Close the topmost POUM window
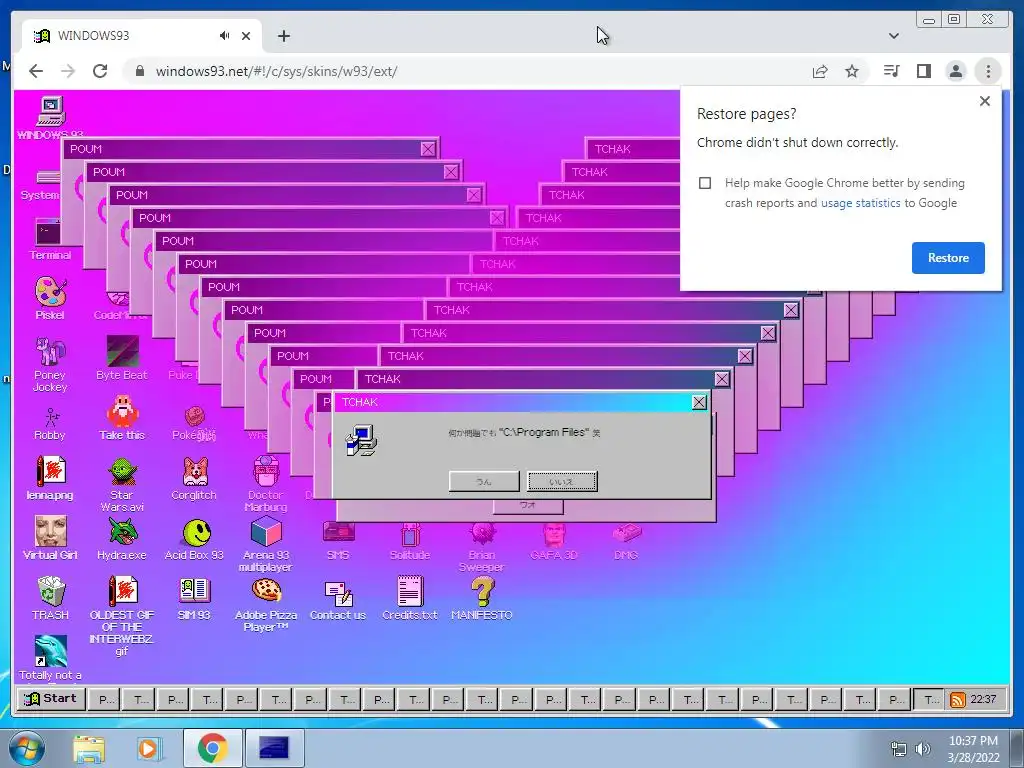The width and height of the screenshot is (1024, 768). (x=428, y=149)
